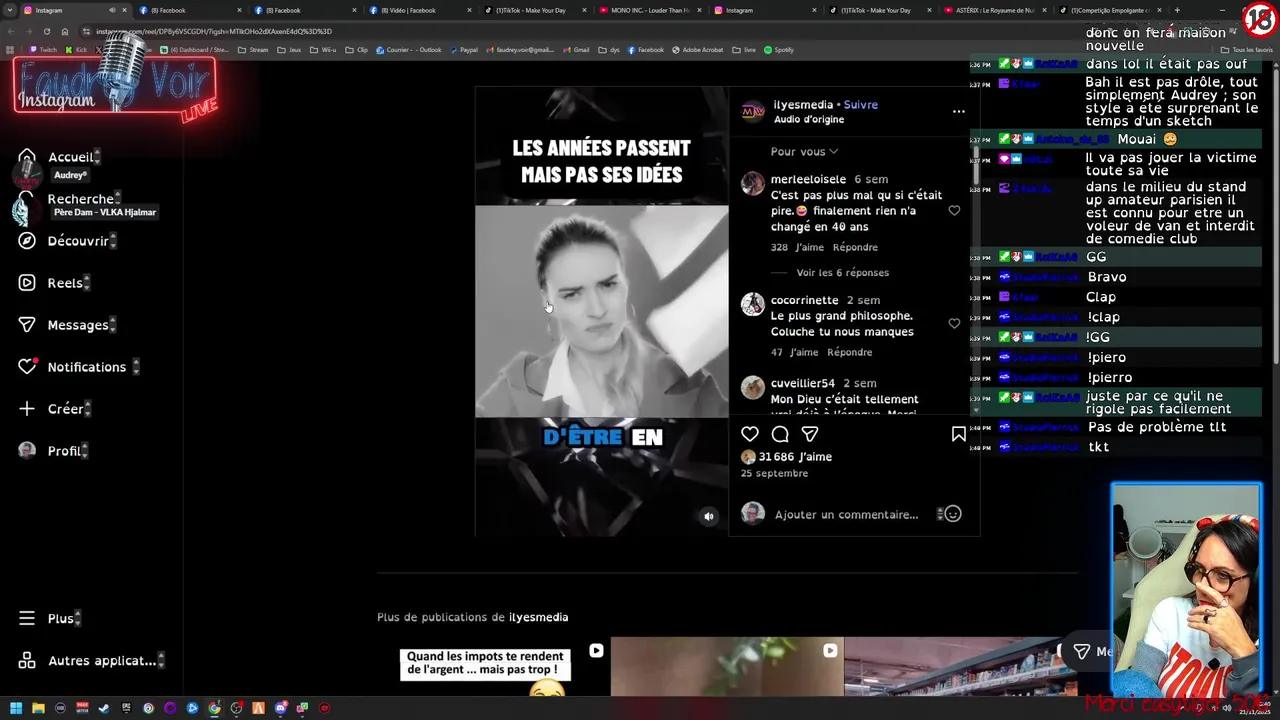1280x720 pixels.
Task: Like merleeloisele's comment
Action: pos(954,211)
